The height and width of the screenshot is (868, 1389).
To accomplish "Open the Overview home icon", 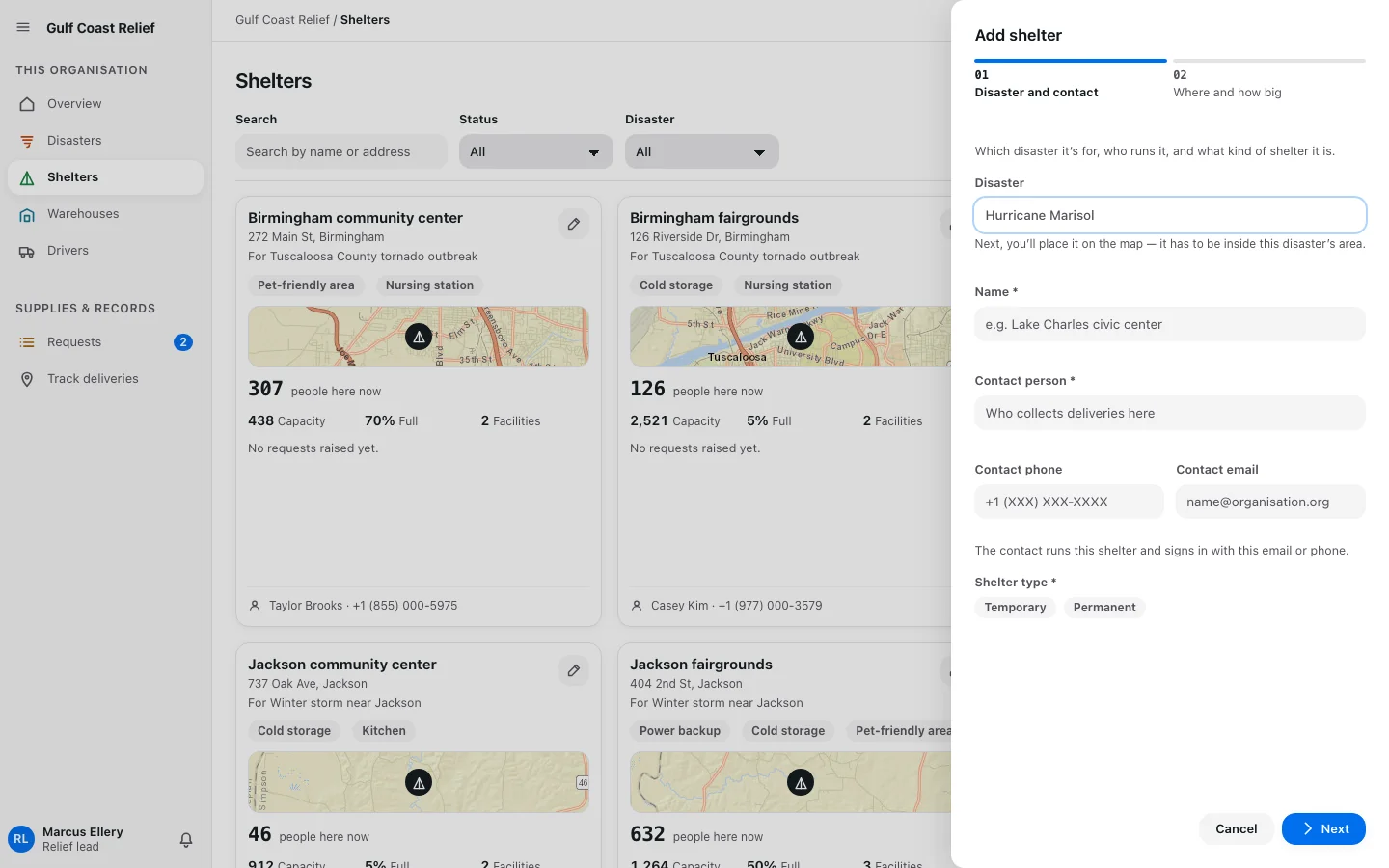I will click(x=27, y=104).
